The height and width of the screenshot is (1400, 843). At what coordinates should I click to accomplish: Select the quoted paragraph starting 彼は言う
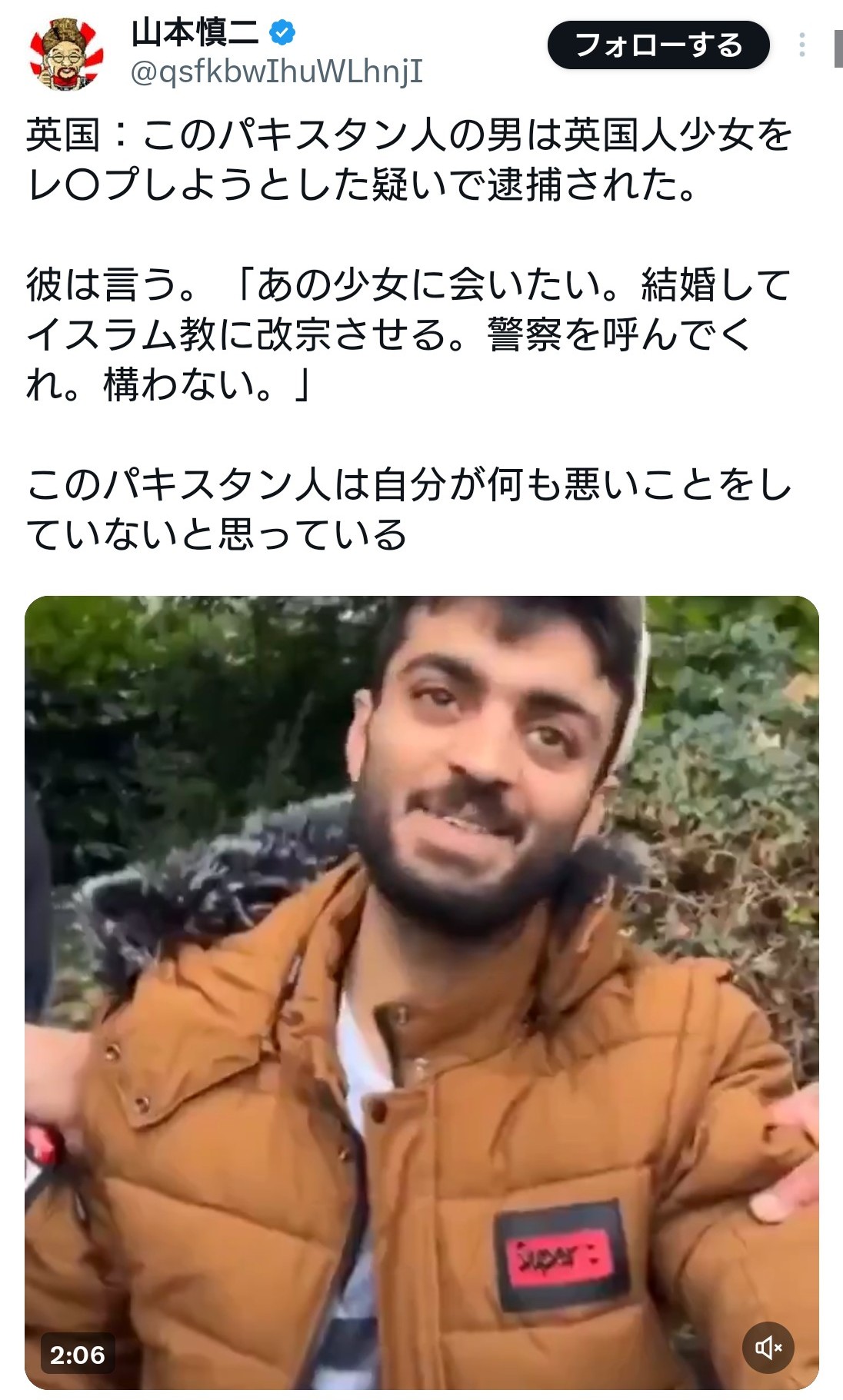pos(409,334)
